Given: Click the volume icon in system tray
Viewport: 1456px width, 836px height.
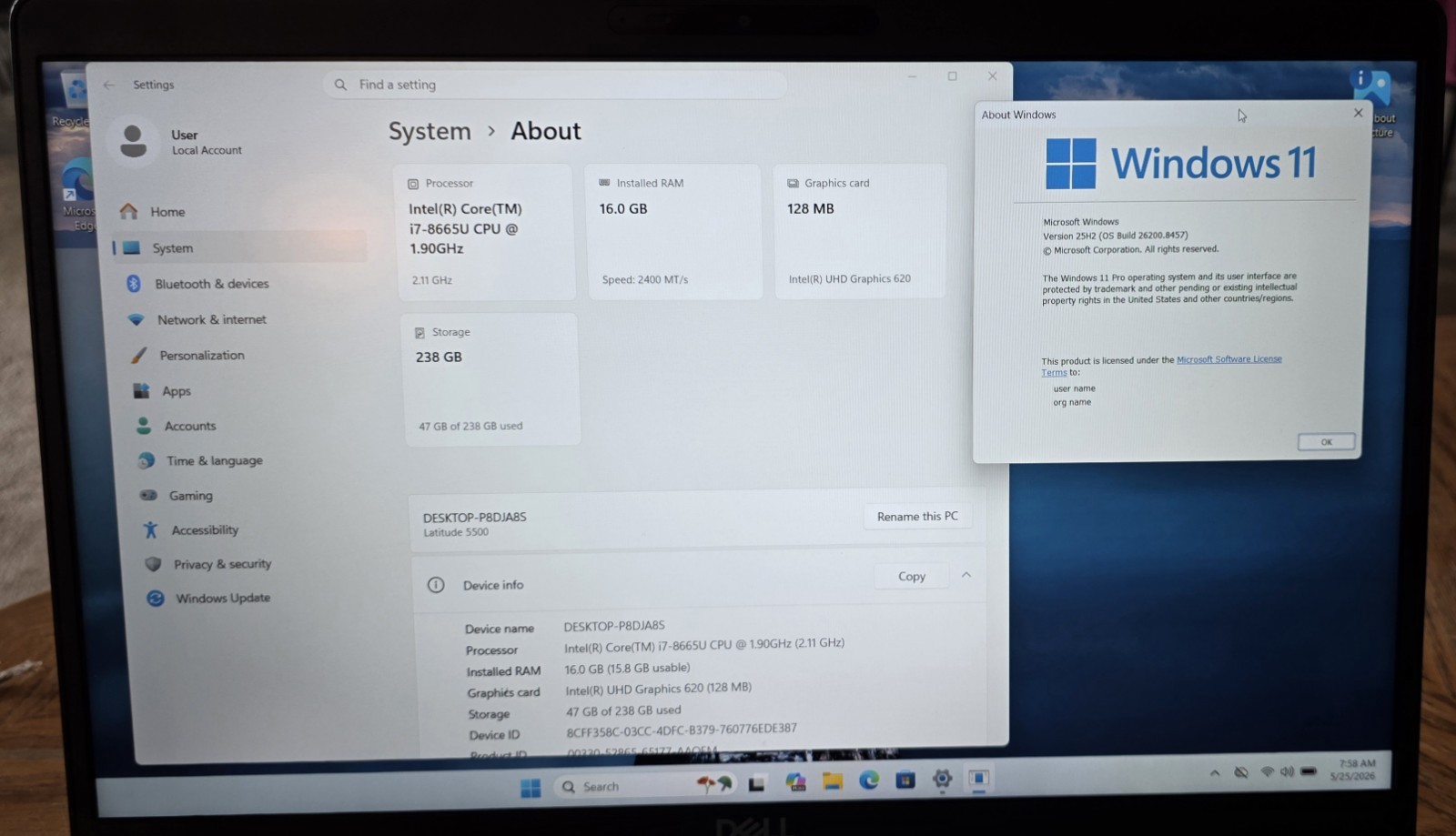Looking at the screenshot, I should 1287,772.
